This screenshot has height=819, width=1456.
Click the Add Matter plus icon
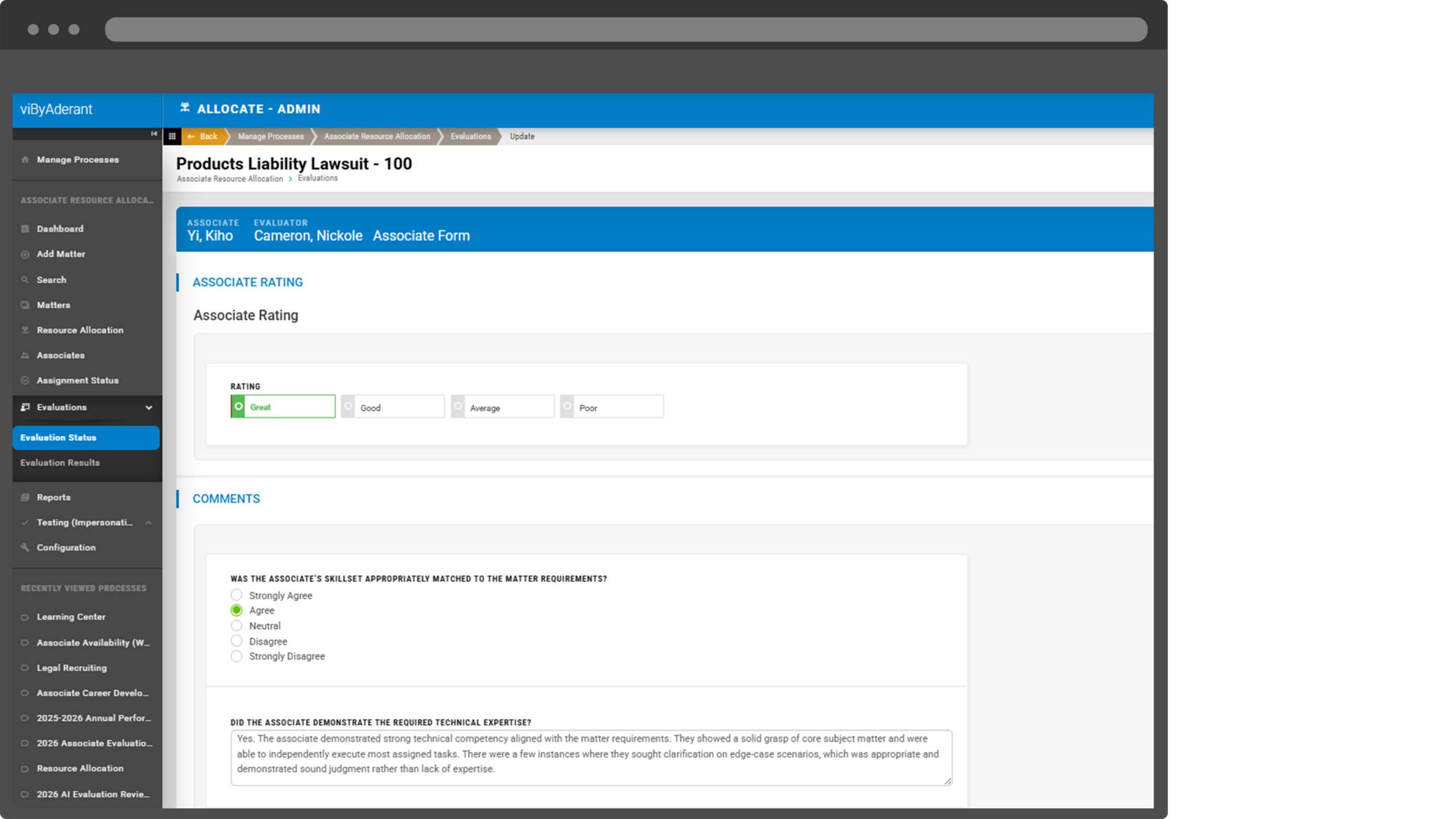[25, 254]
